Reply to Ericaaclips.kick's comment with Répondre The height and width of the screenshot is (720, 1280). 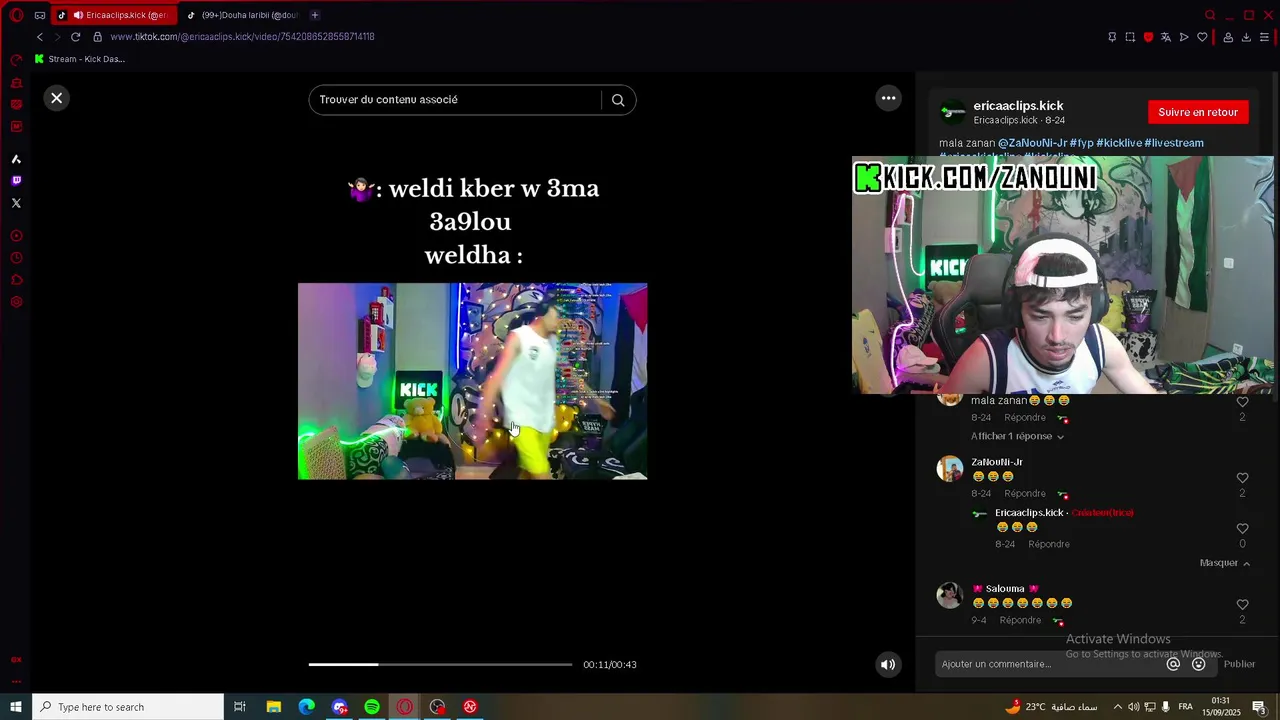pos(1049,544)
